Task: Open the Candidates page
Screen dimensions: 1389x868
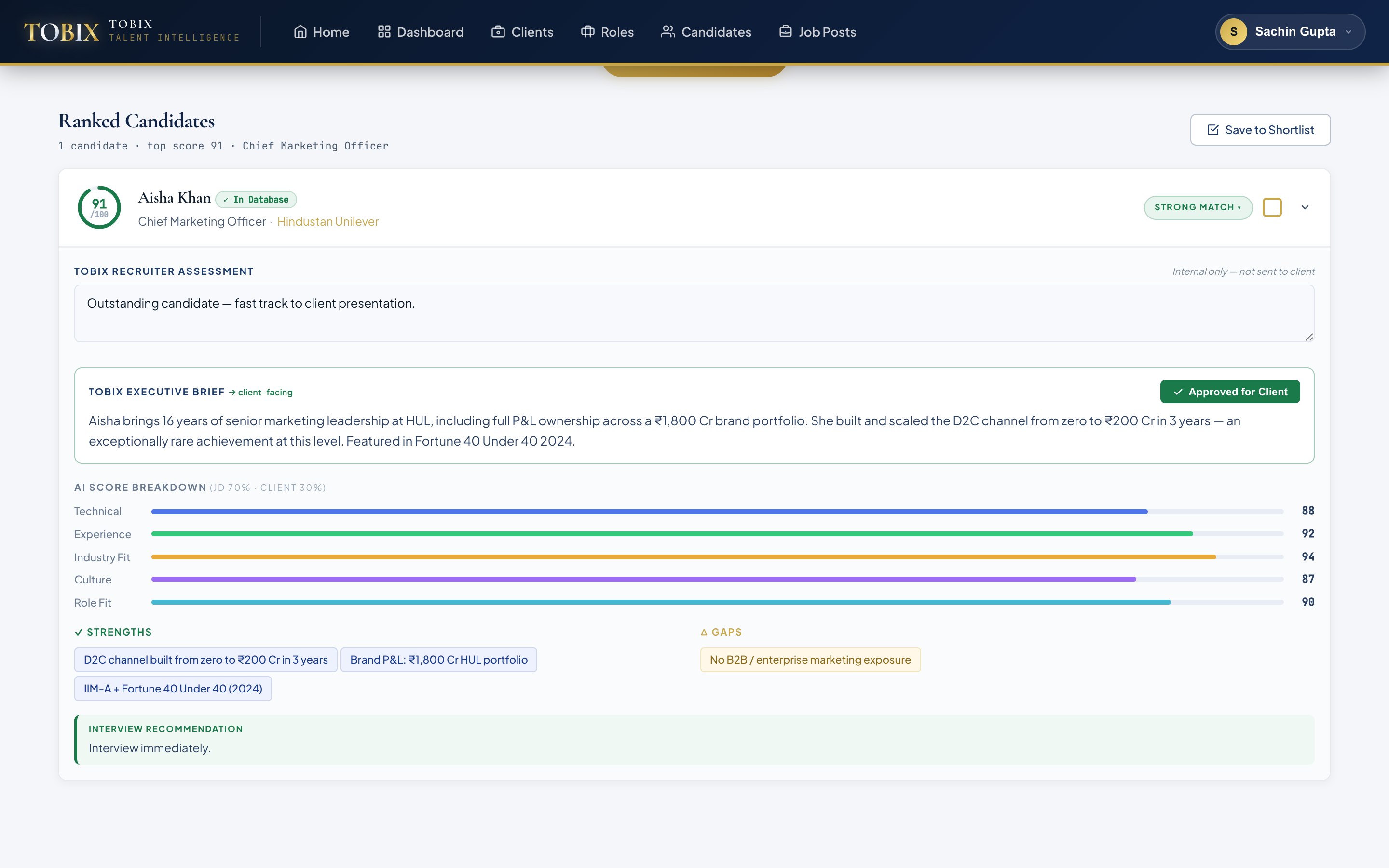Action: [x=706, y=31]
